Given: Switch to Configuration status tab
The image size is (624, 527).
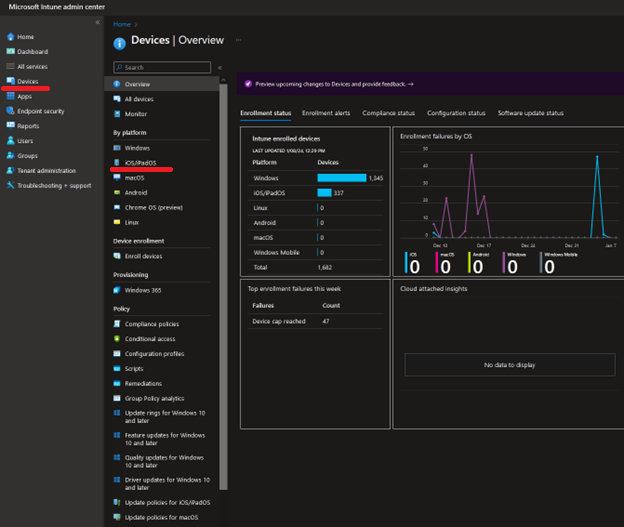Looking at the screenshot, I should pos(456,113).
